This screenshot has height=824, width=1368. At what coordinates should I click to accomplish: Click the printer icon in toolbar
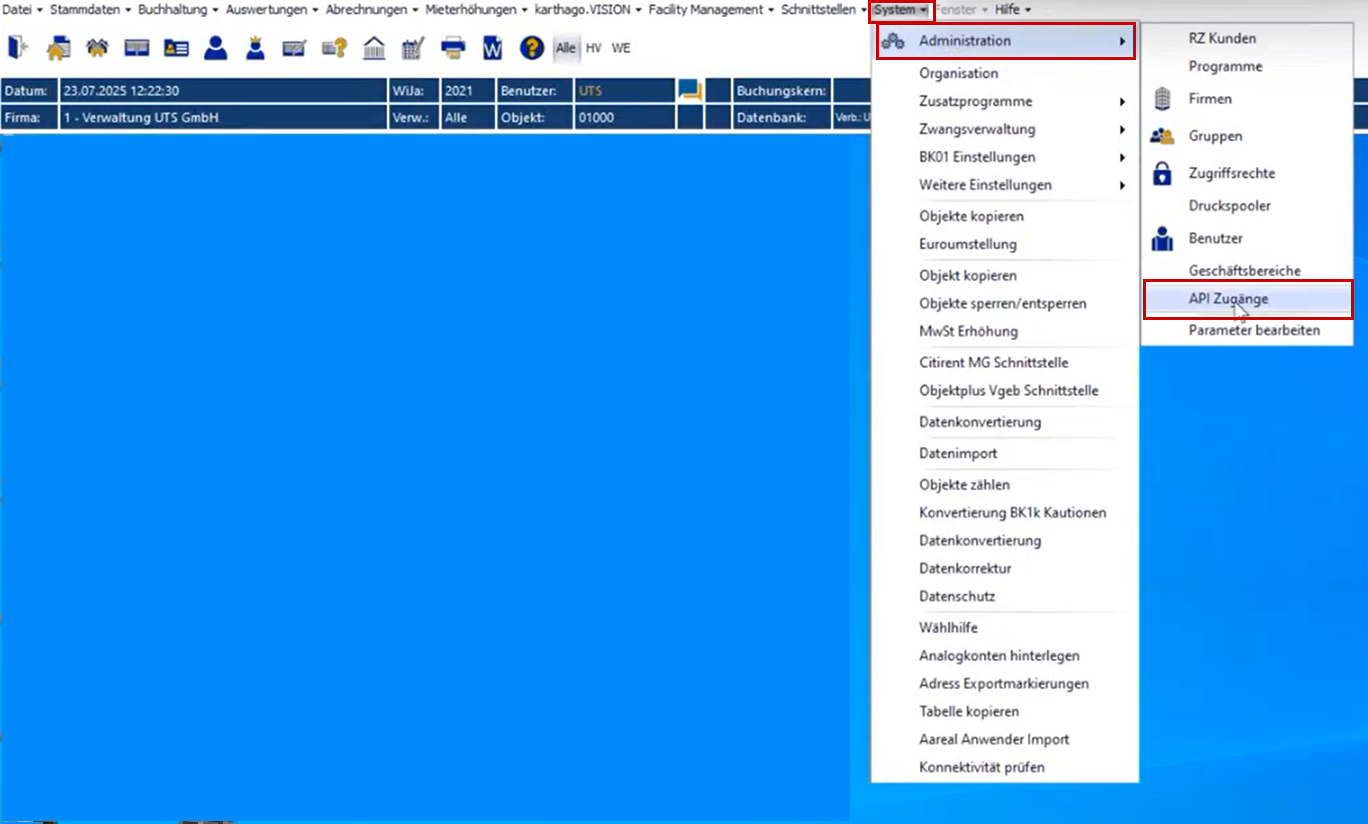tap(453, 47)
